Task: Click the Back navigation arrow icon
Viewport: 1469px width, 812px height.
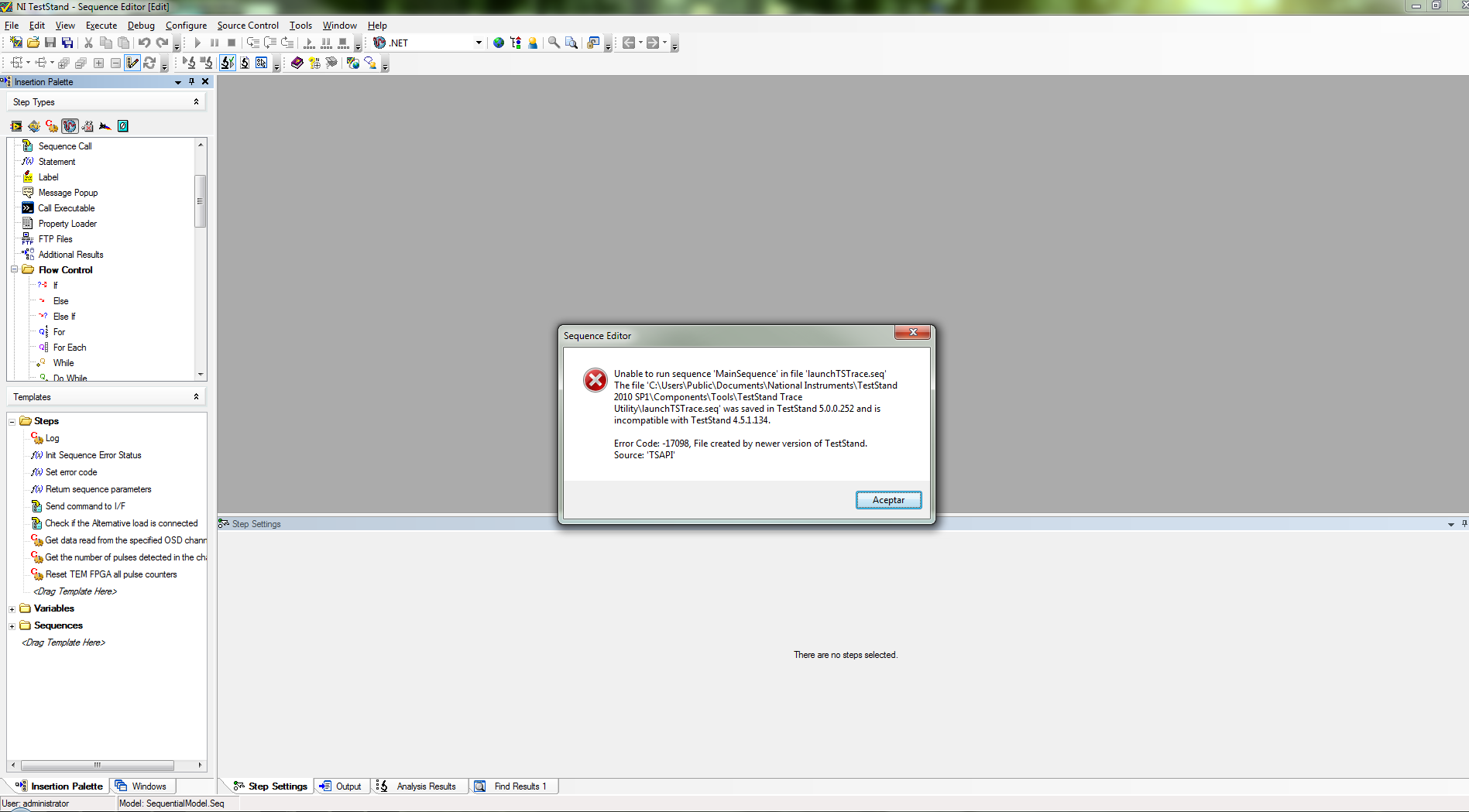Action: point(629,43)
